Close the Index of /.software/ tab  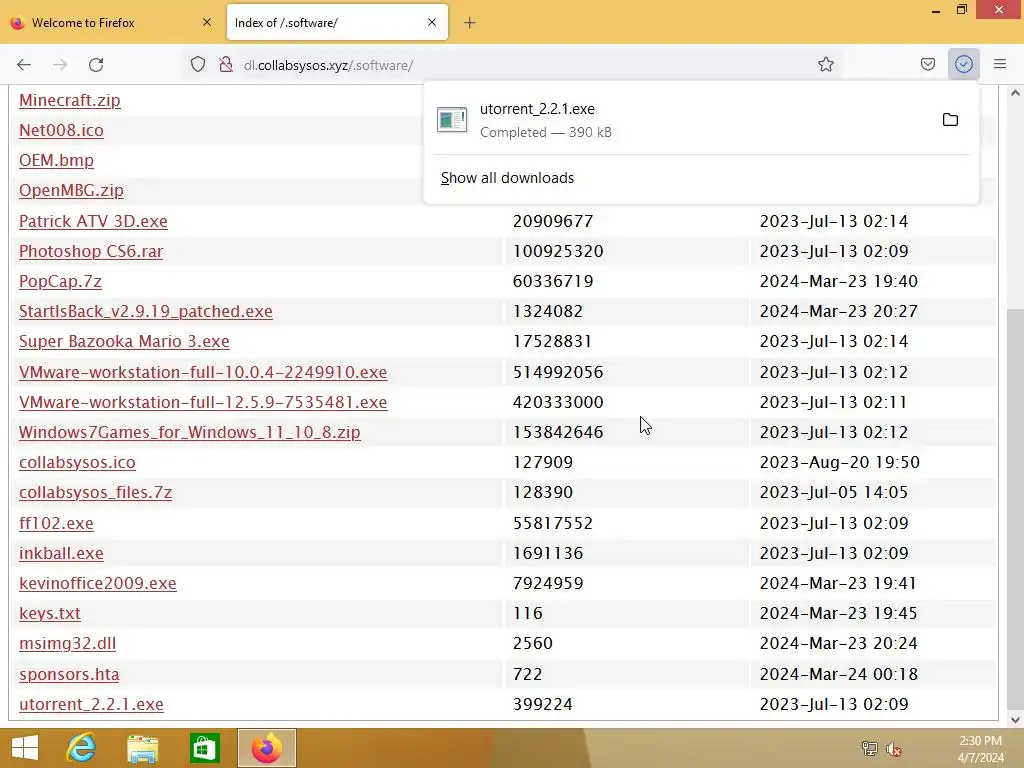432,22
